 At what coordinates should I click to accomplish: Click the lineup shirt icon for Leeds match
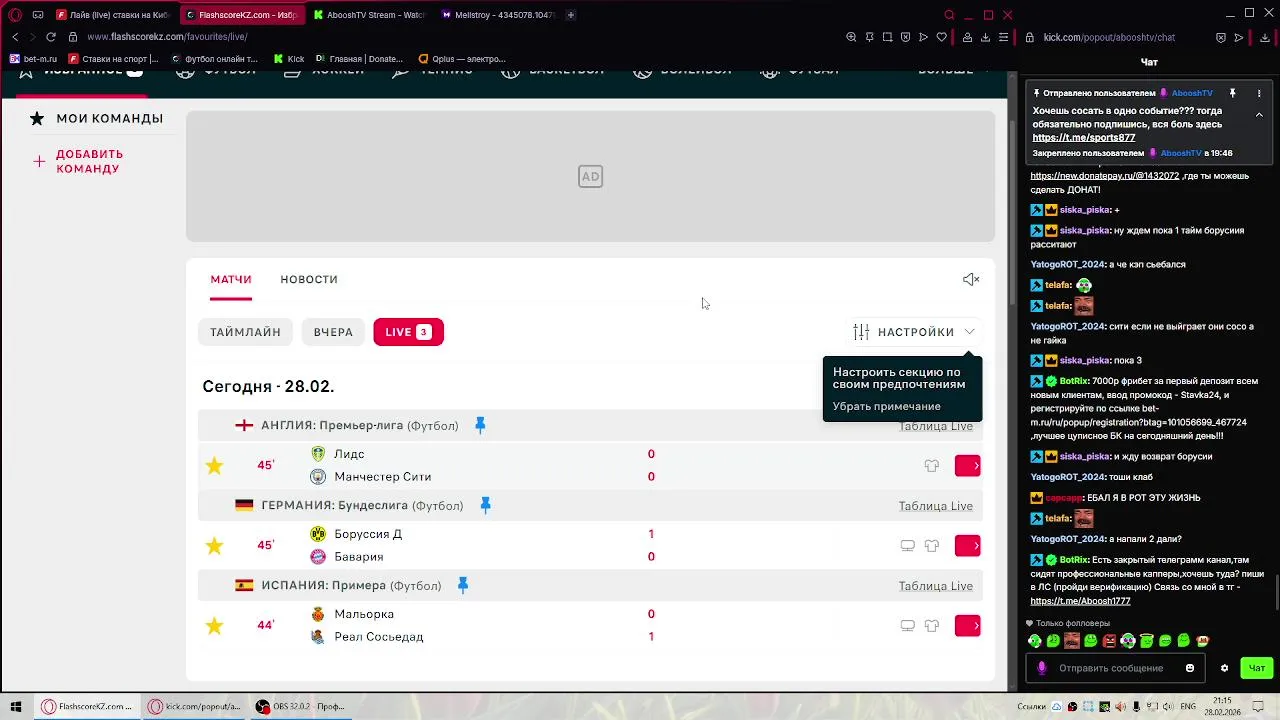point(931,465)
